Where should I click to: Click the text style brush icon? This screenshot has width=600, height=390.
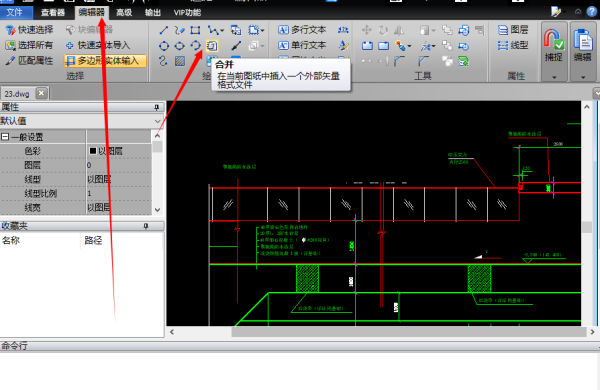coord(343,46)
